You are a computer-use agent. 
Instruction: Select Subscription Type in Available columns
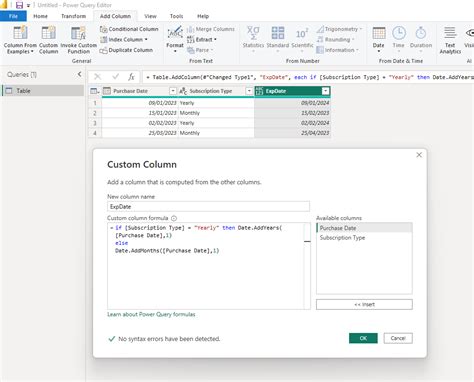pyautogui.click(x=364, y=238)
